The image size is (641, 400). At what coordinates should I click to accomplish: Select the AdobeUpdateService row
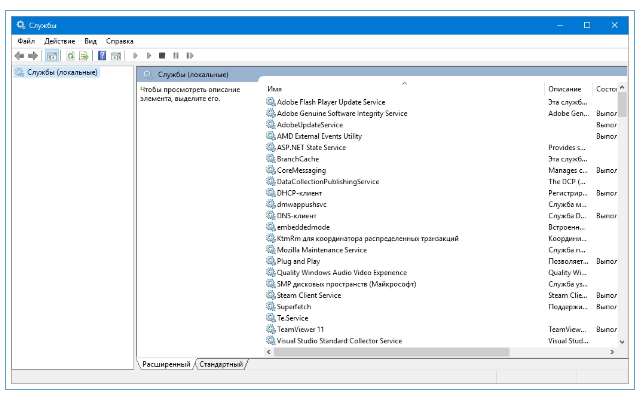[309, 125]
